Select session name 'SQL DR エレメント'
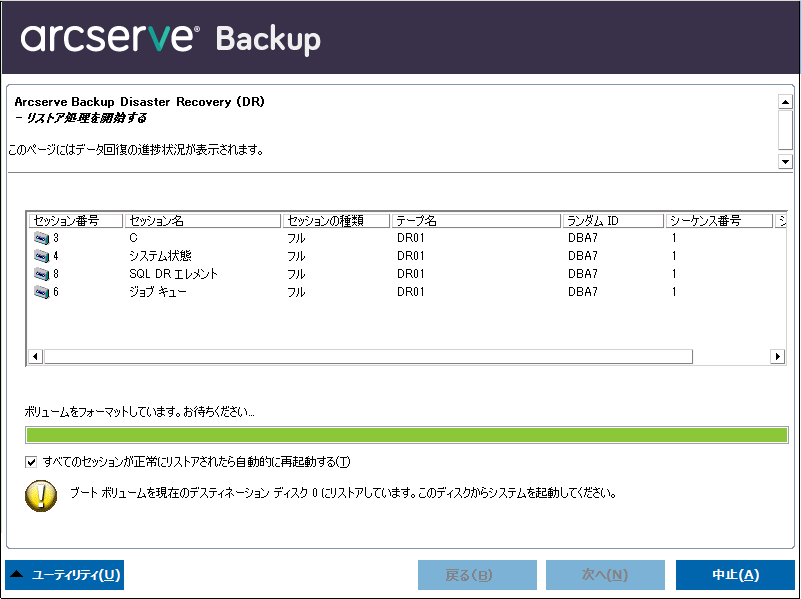801x599 pixels. point(174,274)
